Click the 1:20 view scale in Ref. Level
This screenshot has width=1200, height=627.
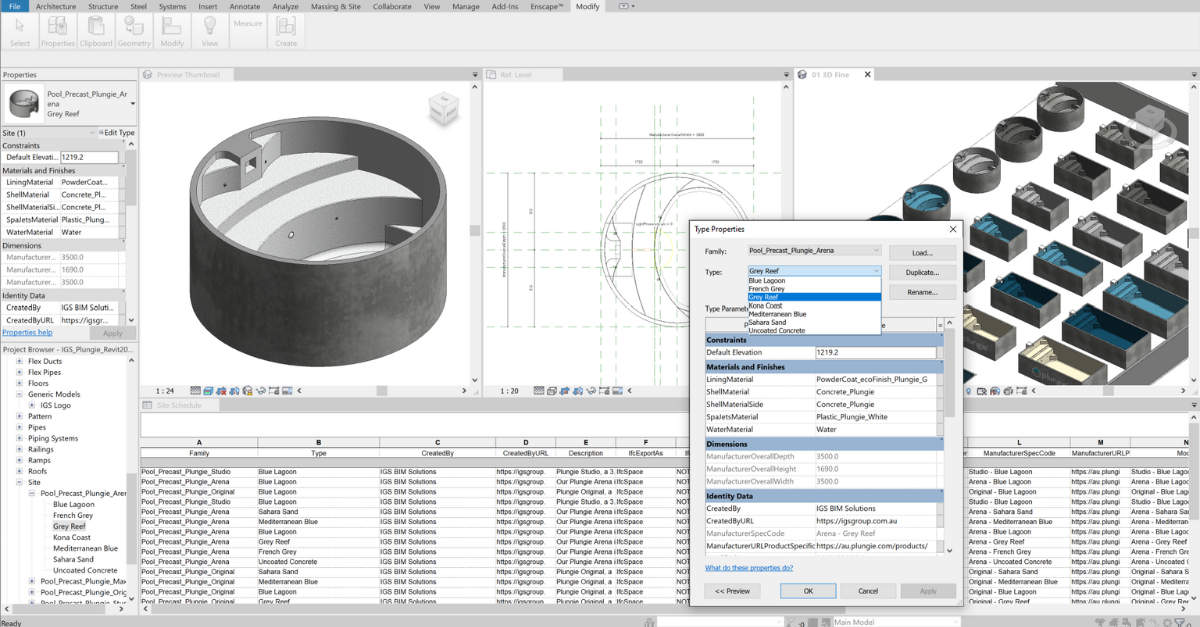pyautogui.click(x=509, y=391)
